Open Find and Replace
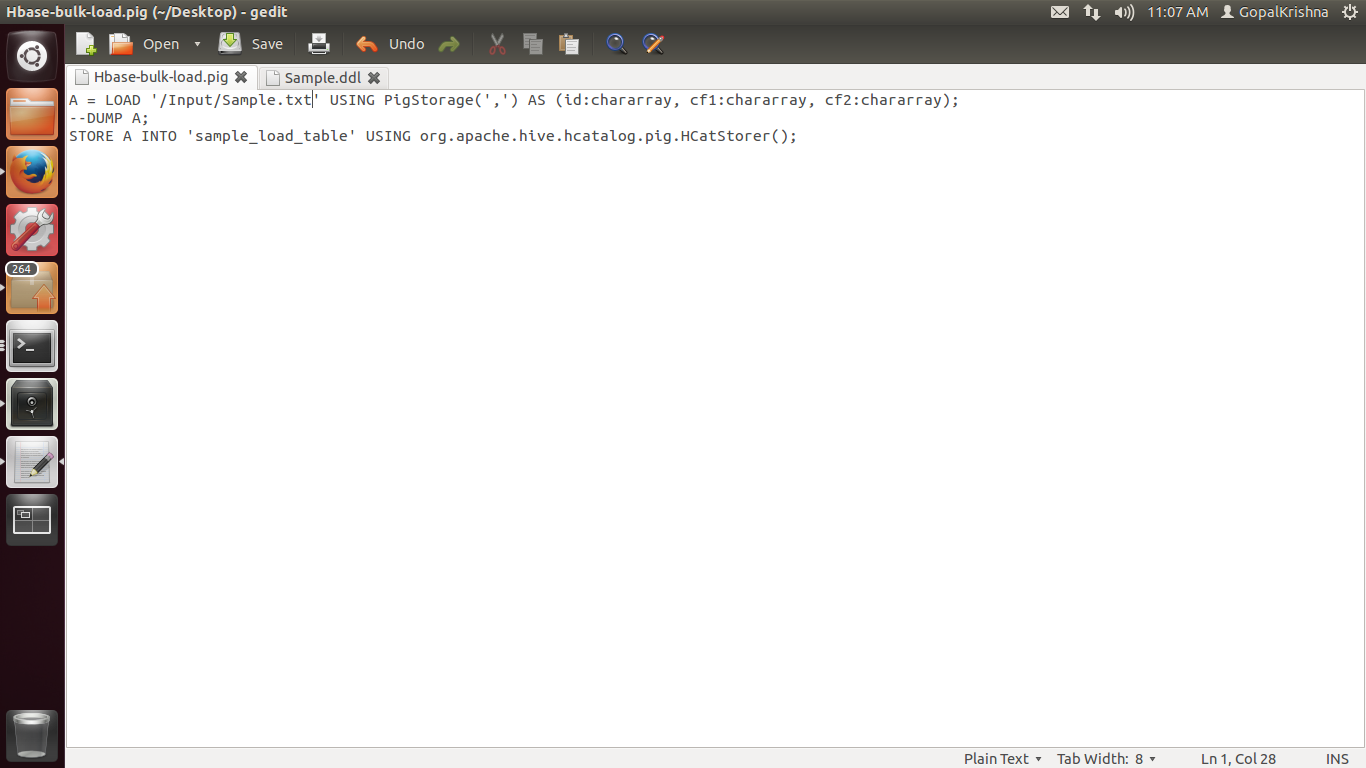 click(652, 44)
